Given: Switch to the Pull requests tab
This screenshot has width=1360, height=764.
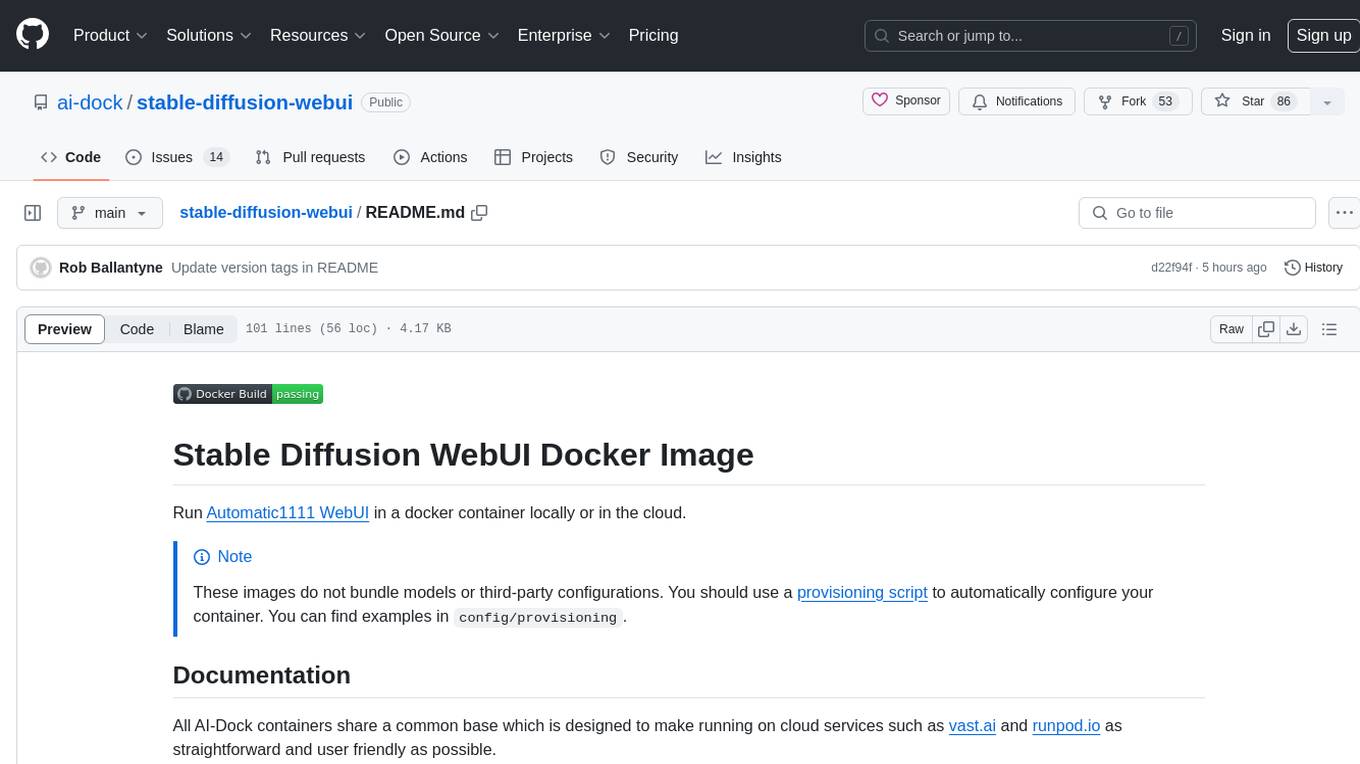Looking at the screenshot, I should tap(310, 157).
